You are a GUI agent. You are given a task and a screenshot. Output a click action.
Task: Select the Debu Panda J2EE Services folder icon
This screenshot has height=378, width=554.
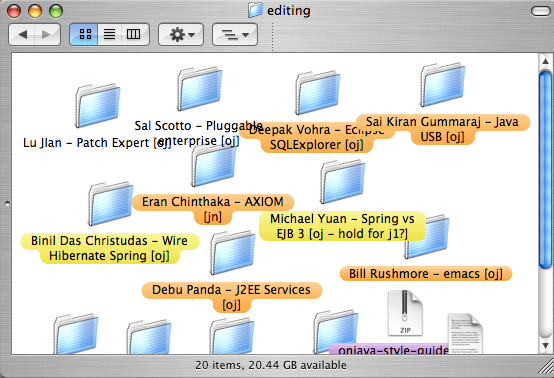233,252
